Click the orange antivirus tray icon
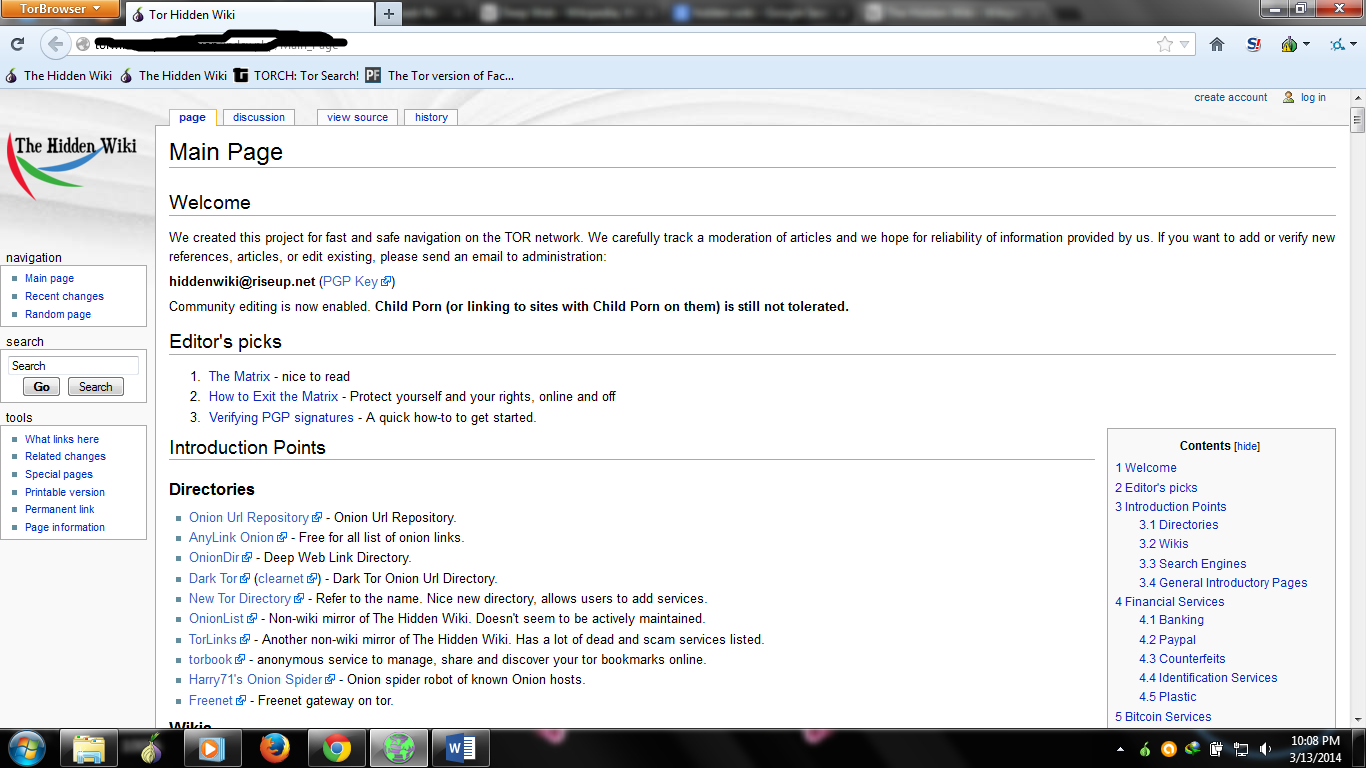This screenshot has height=768, width=1366. pos(1169,749)
